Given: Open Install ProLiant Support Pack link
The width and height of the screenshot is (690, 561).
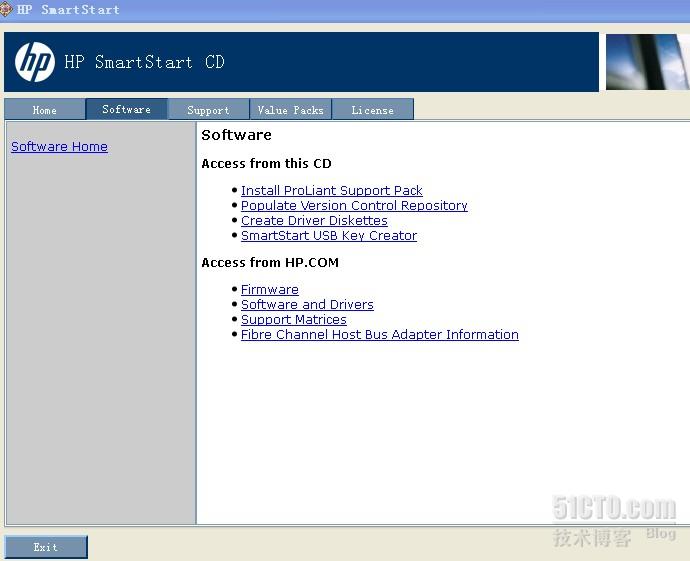Looking at the screenshot, I should (x=332, y=191).
